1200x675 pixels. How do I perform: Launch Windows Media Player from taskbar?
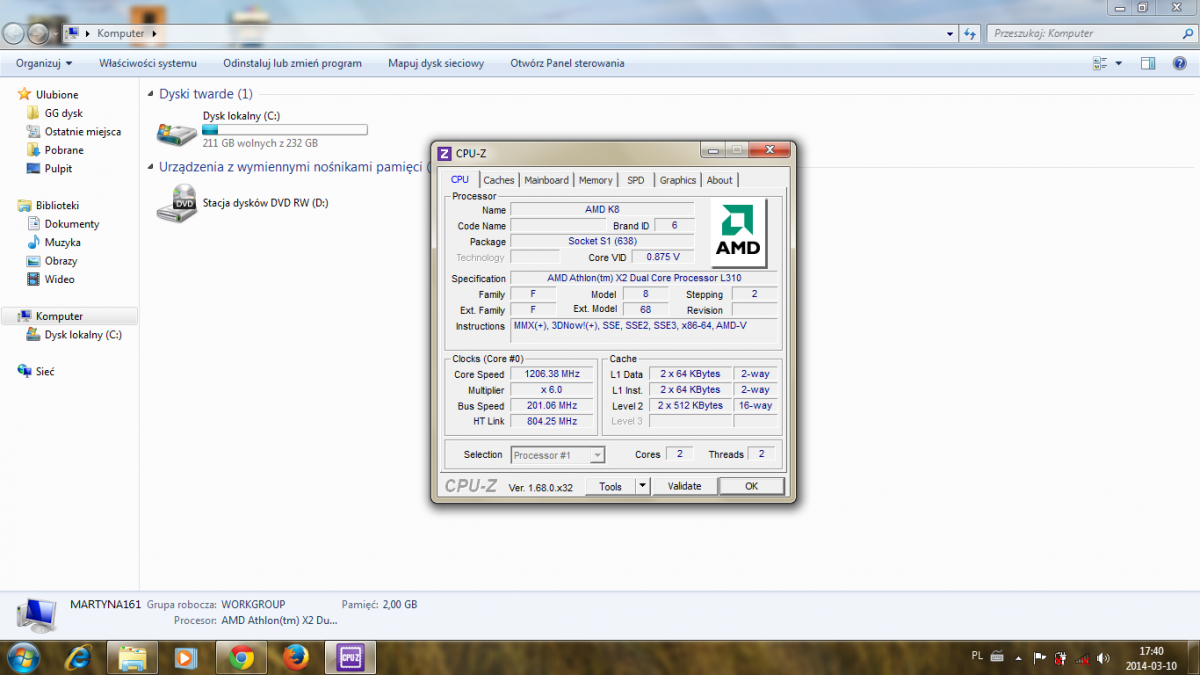click(186, 657)
